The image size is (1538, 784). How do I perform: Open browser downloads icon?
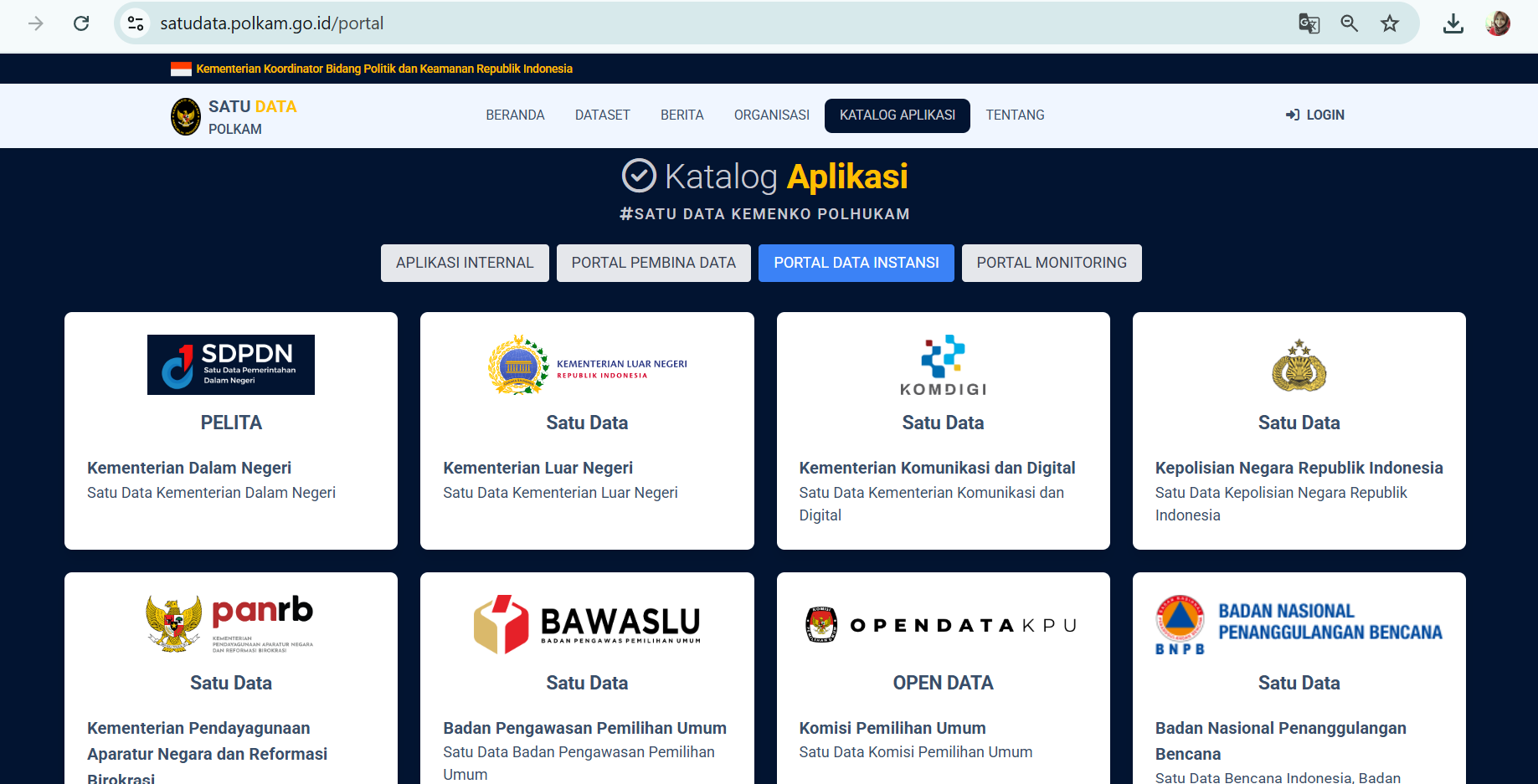pos(1453,23)
